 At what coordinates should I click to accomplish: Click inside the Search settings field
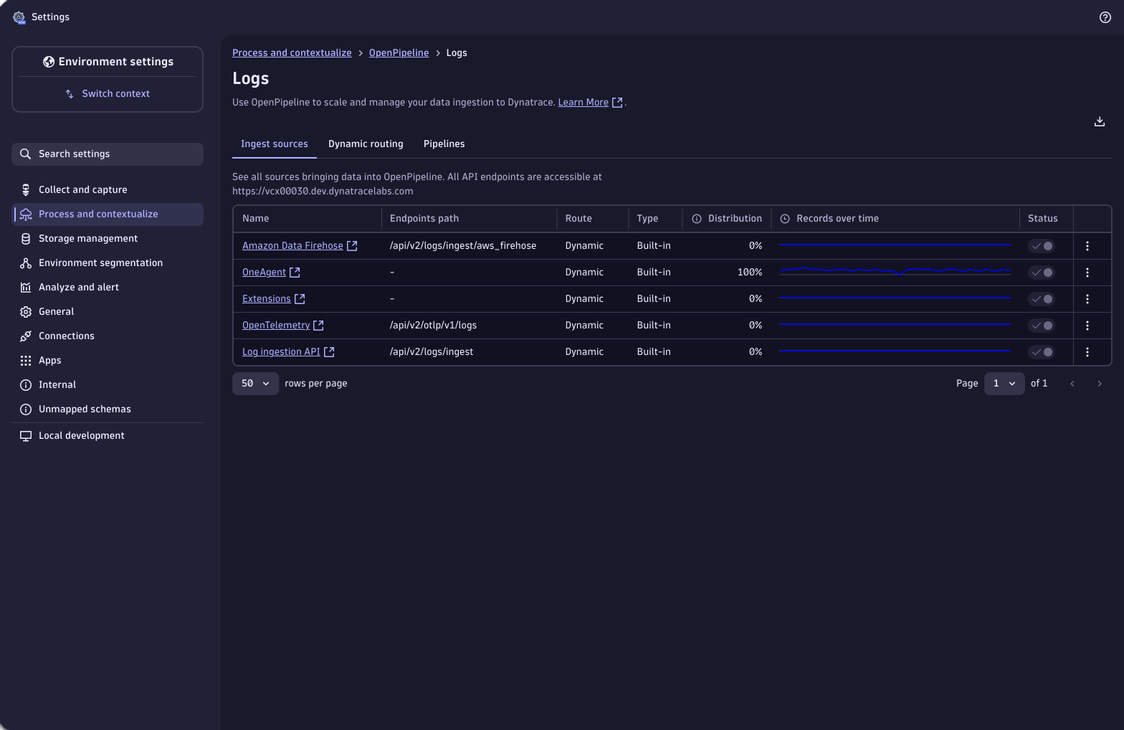click(107, 153)
